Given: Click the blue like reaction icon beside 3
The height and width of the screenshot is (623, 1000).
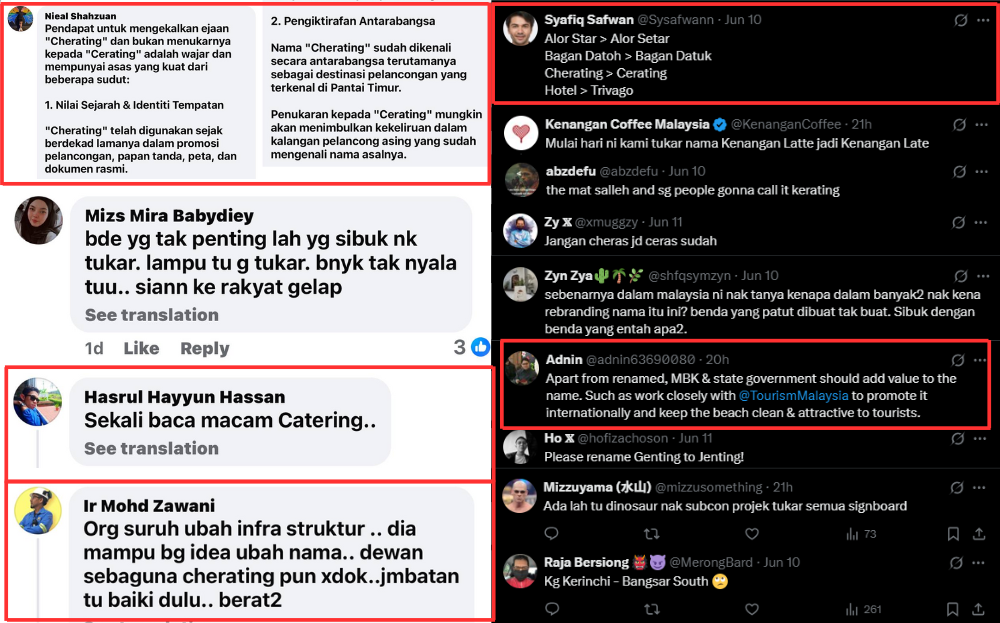Looking at the screenshot, I should click(480, 347).
